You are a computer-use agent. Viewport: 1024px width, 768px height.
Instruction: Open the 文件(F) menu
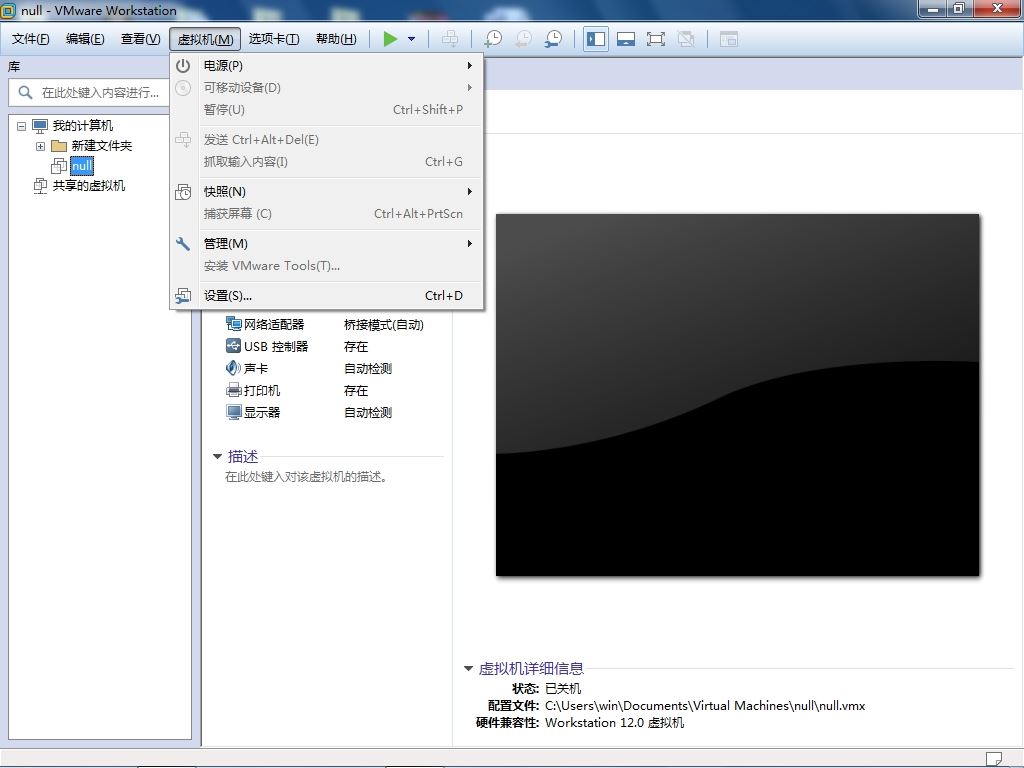coord(31,39)
